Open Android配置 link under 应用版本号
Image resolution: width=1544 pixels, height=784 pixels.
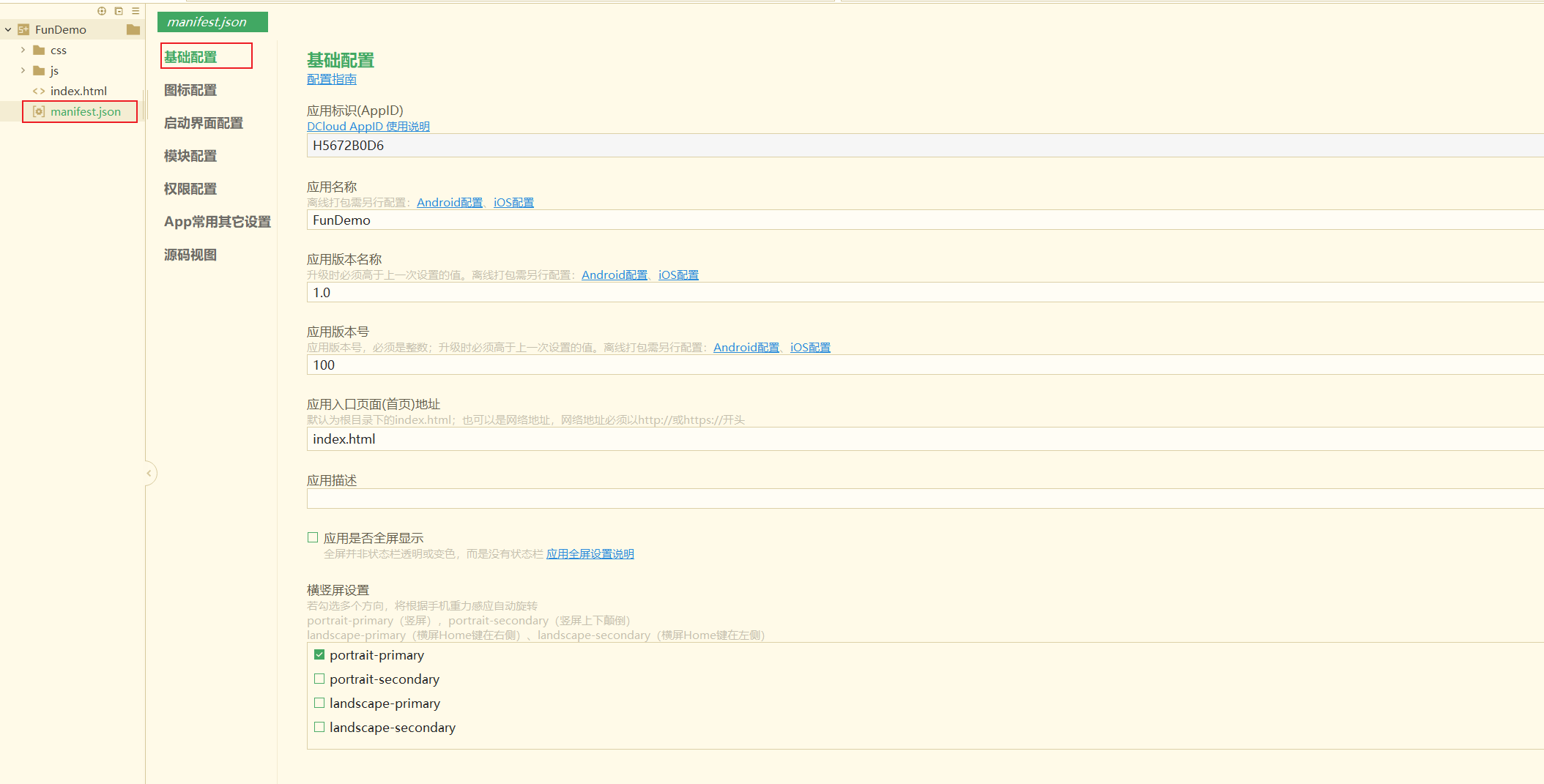click(746, 348)
